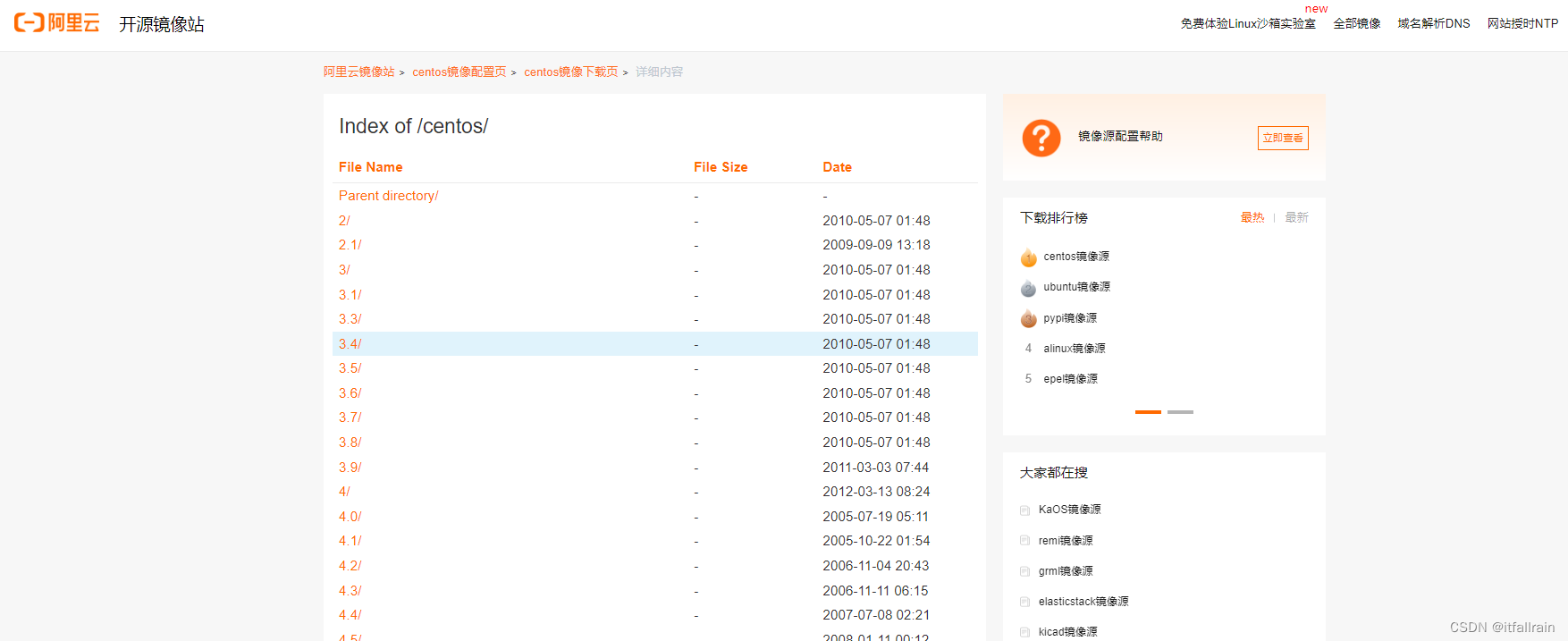
Task: Click the second-place medal icon beside ubuntu镜像源
Action: (1028, 288)
